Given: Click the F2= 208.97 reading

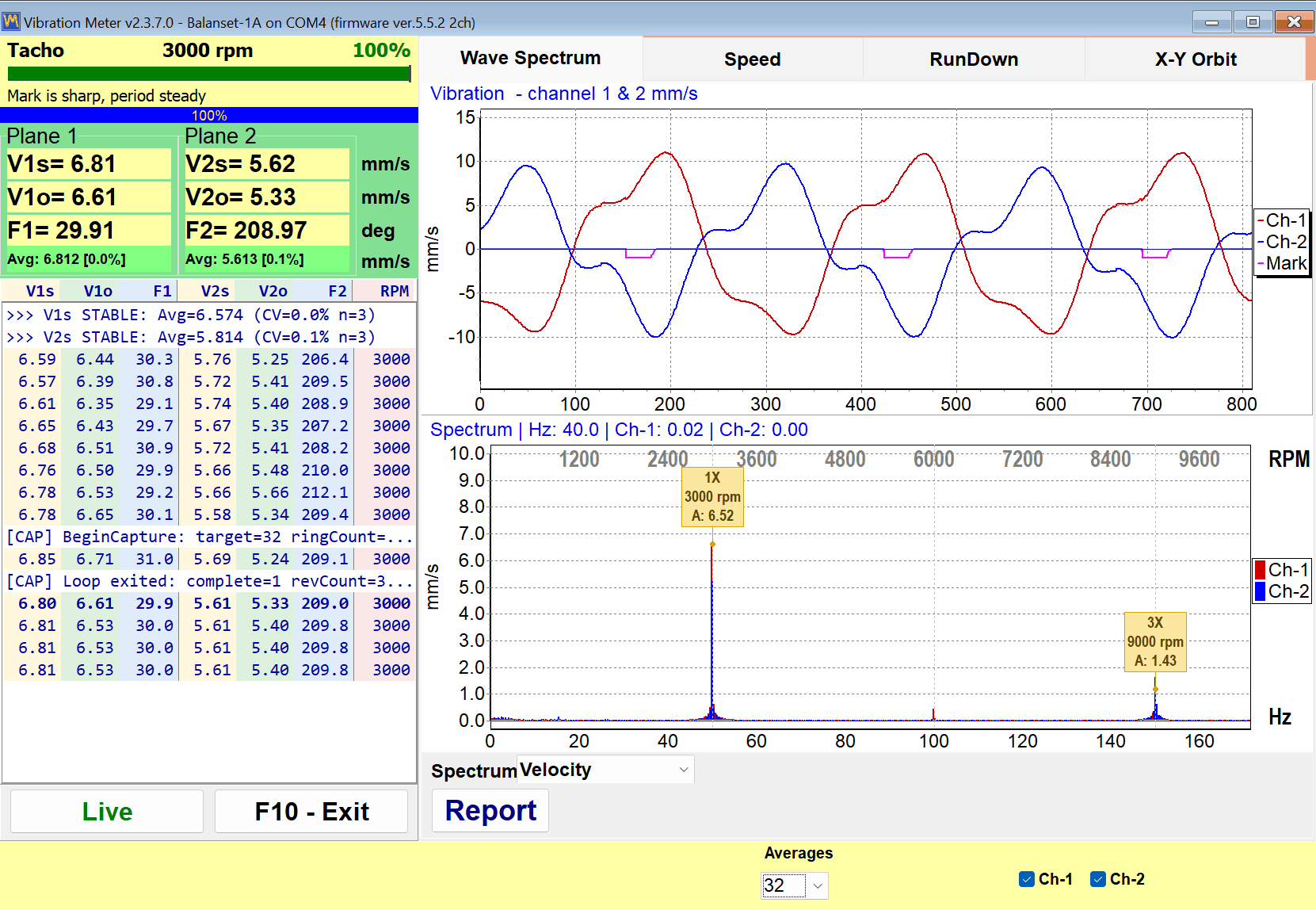Looking at the screenshot, I should click(x=267, y=231).
